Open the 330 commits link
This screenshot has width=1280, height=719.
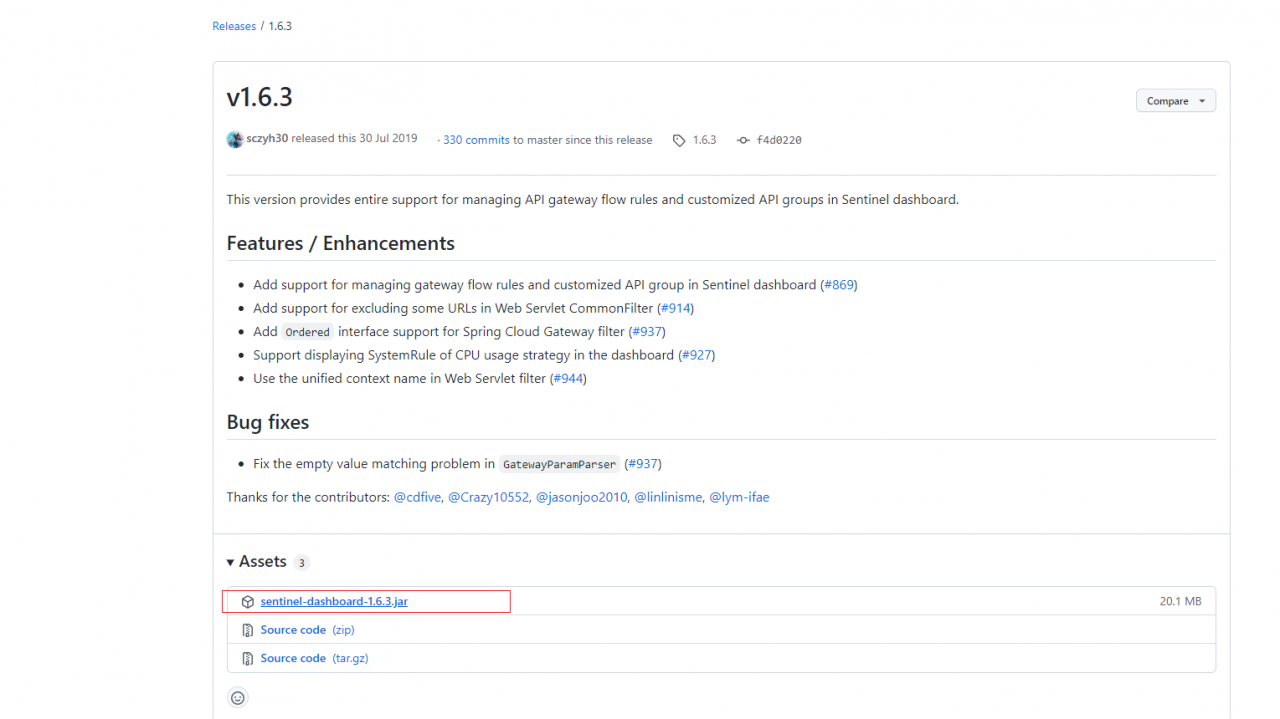point(476,140)
